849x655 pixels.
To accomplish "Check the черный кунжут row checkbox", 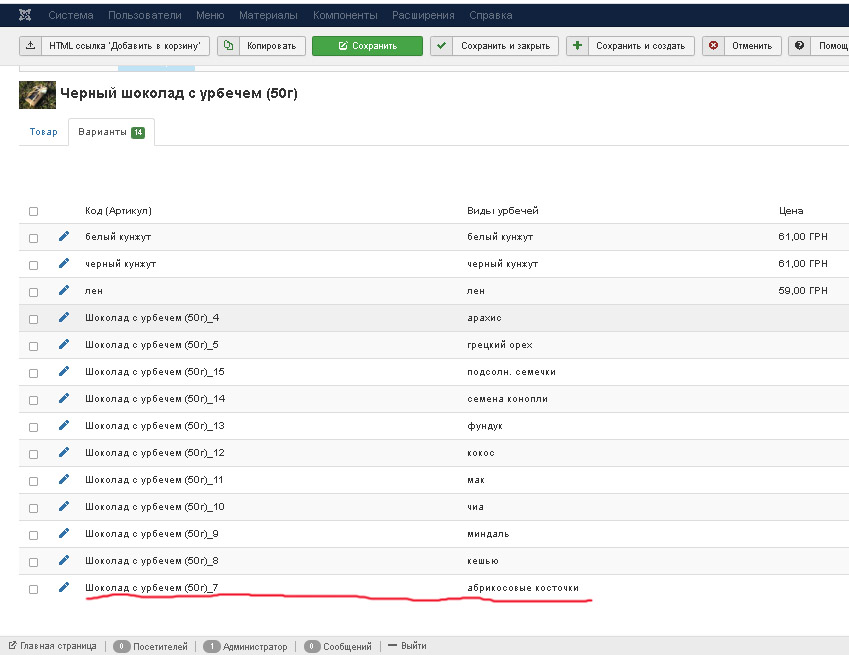I will (34, 265).
